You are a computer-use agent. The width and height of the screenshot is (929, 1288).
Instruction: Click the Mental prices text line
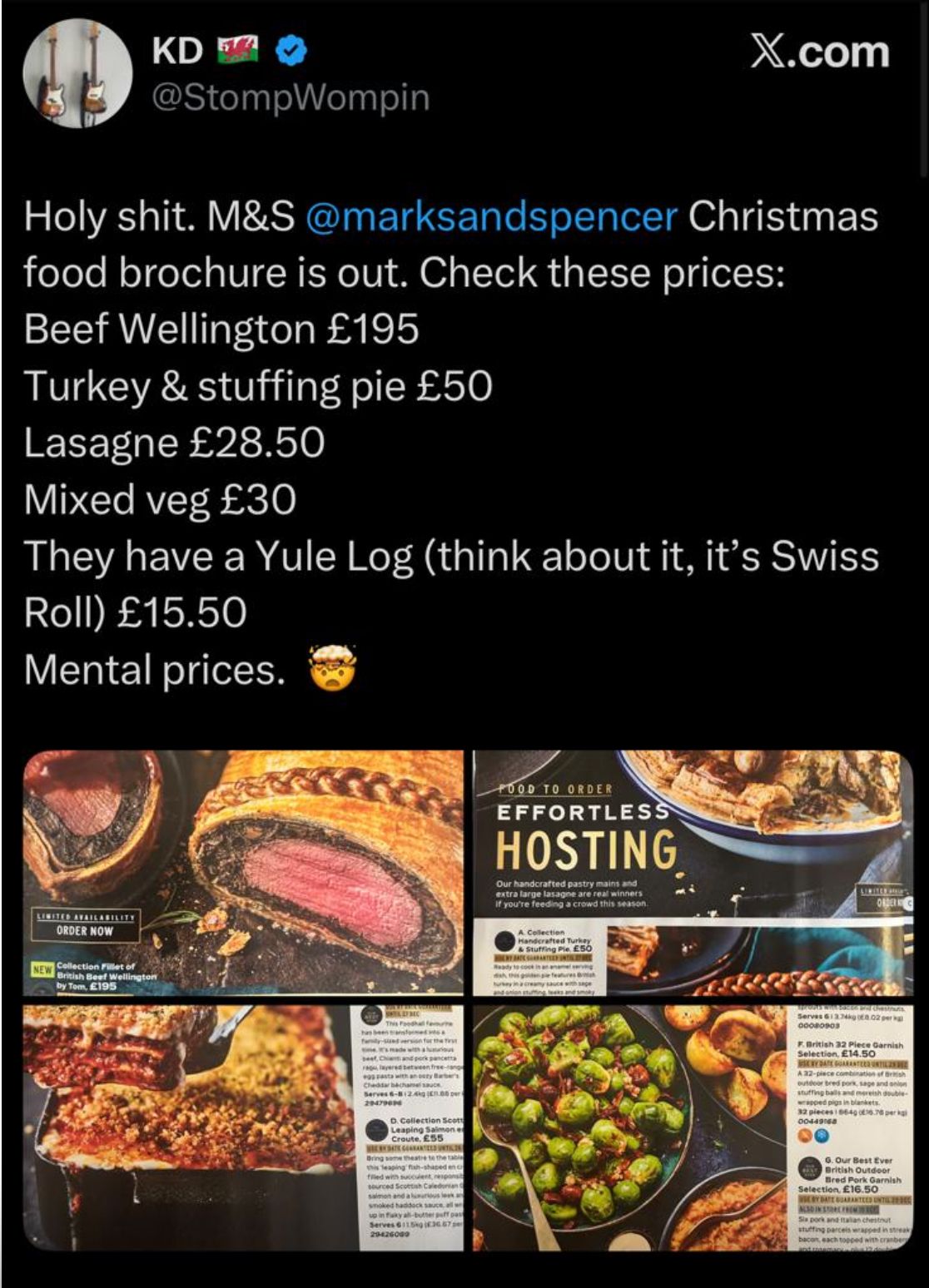(x=155, y=670)
